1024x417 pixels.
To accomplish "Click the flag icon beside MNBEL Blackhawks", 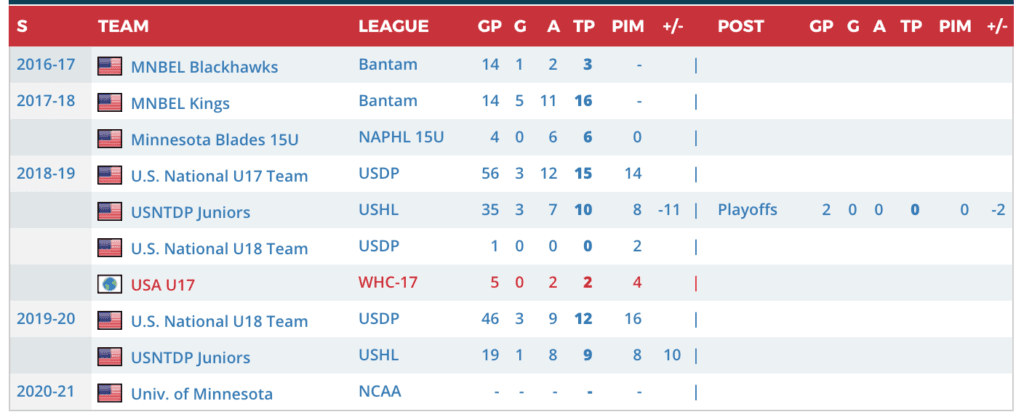I will pos(109,67).
